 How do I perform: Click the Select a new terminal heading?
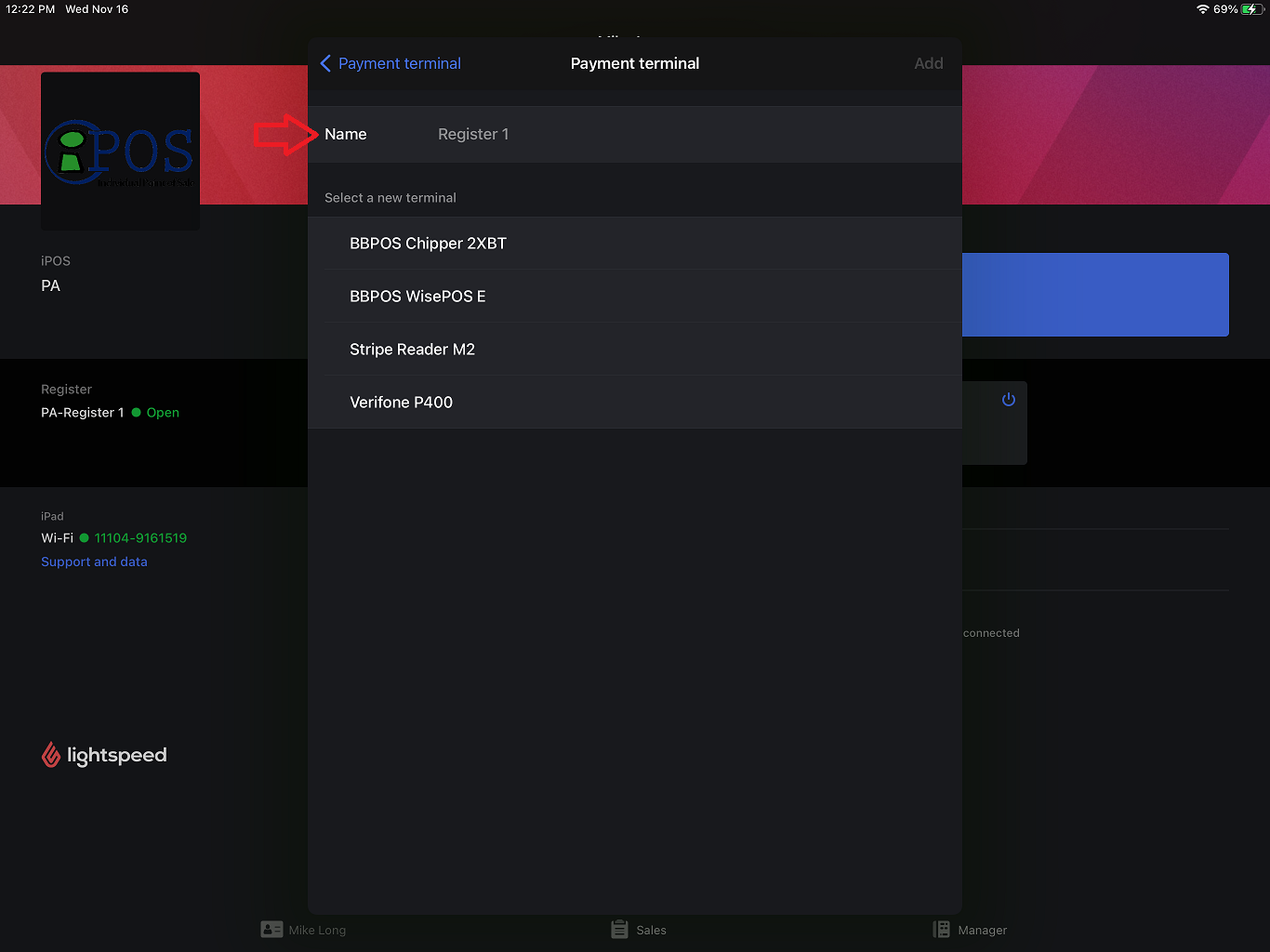[x=390, y=198]
